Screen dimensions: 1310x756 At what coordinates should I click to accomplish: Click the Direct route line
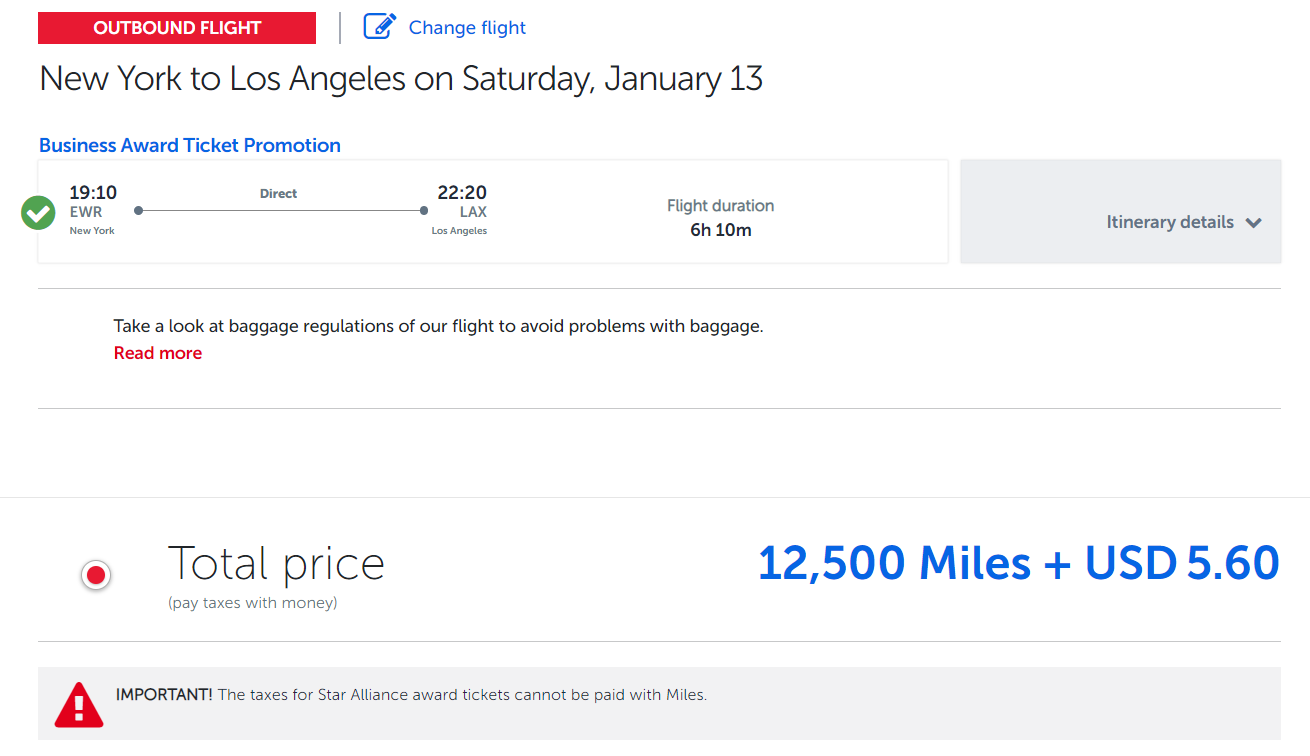click(x=281, y=210)
